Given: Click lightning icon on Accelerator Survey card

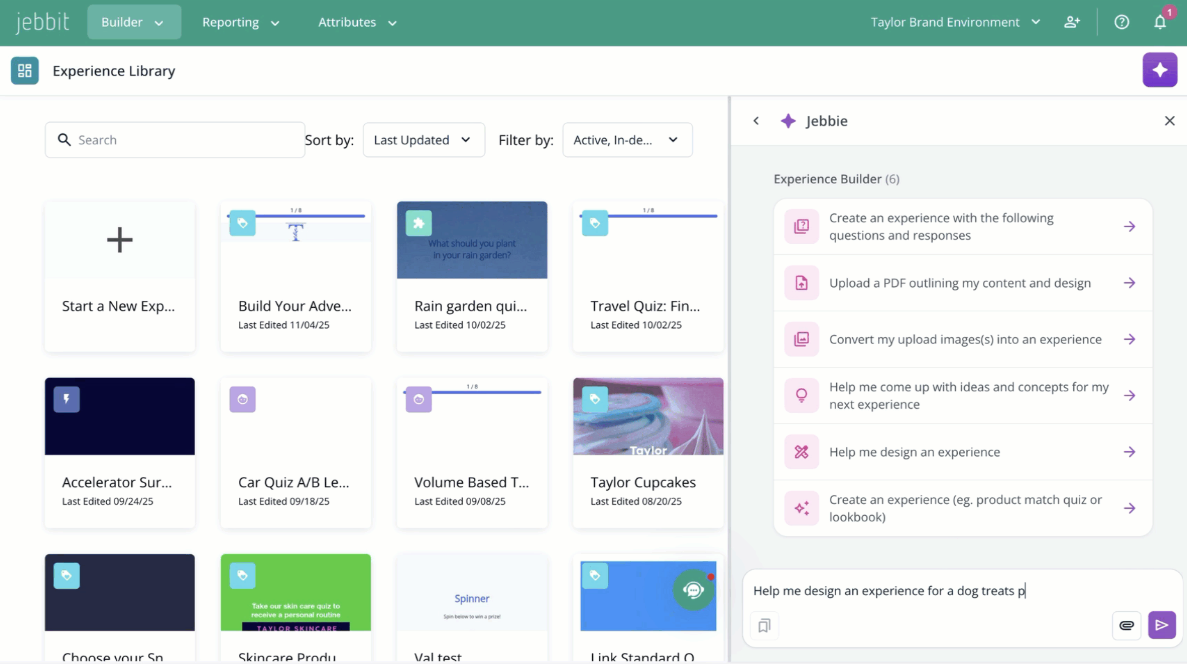Looking at the screenshot, I should coord(67,400).
